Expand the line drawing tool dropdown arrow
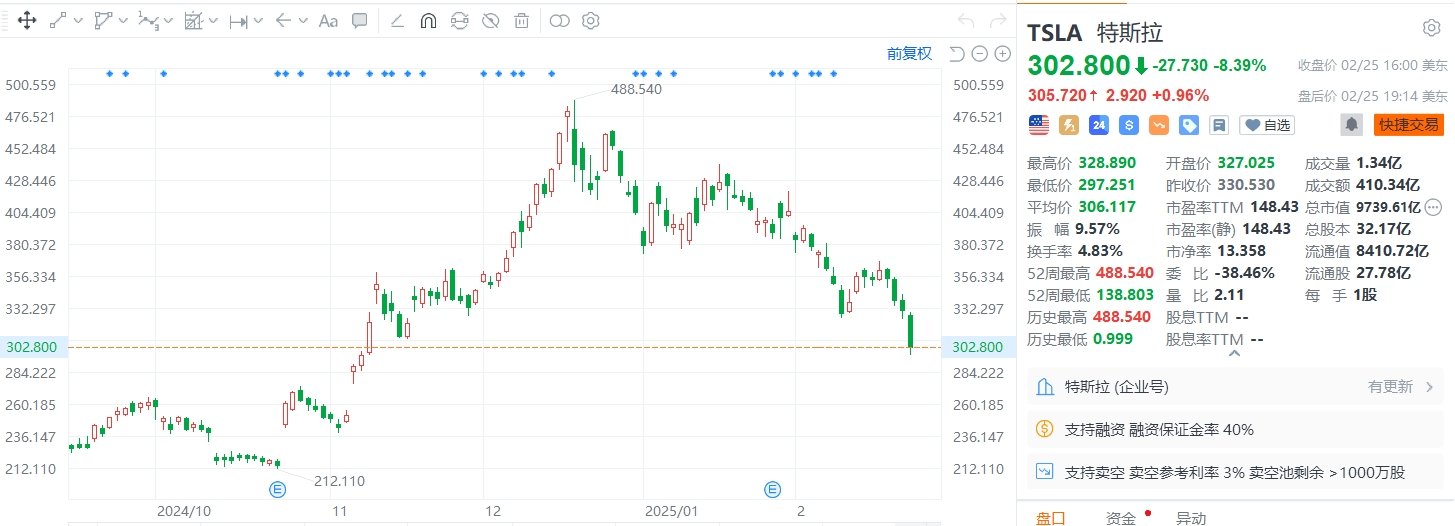 [x=78, y=20]
